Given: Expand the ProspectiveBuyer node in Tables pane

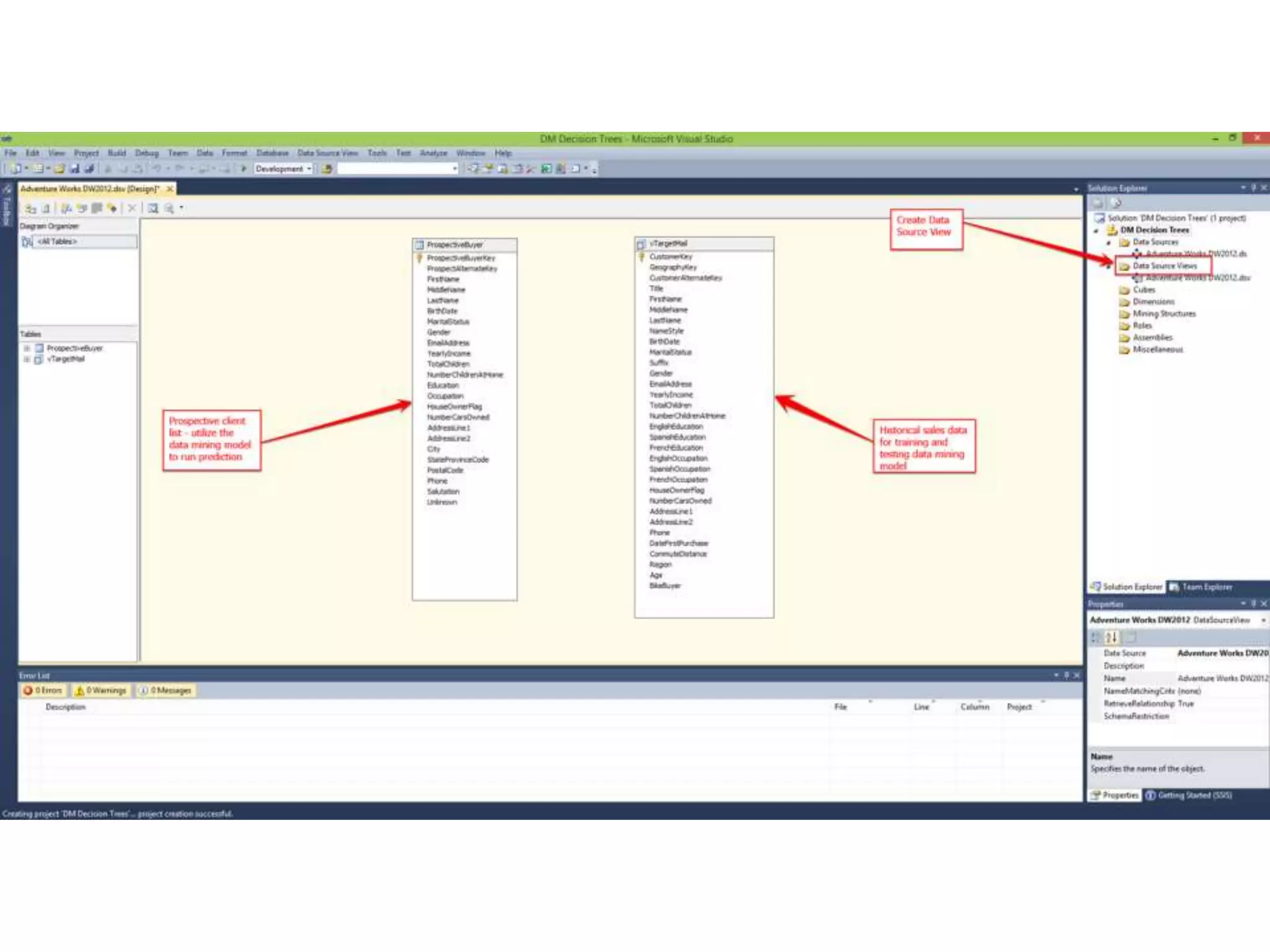Looking at the screenshot, I should tap(27, 348).
